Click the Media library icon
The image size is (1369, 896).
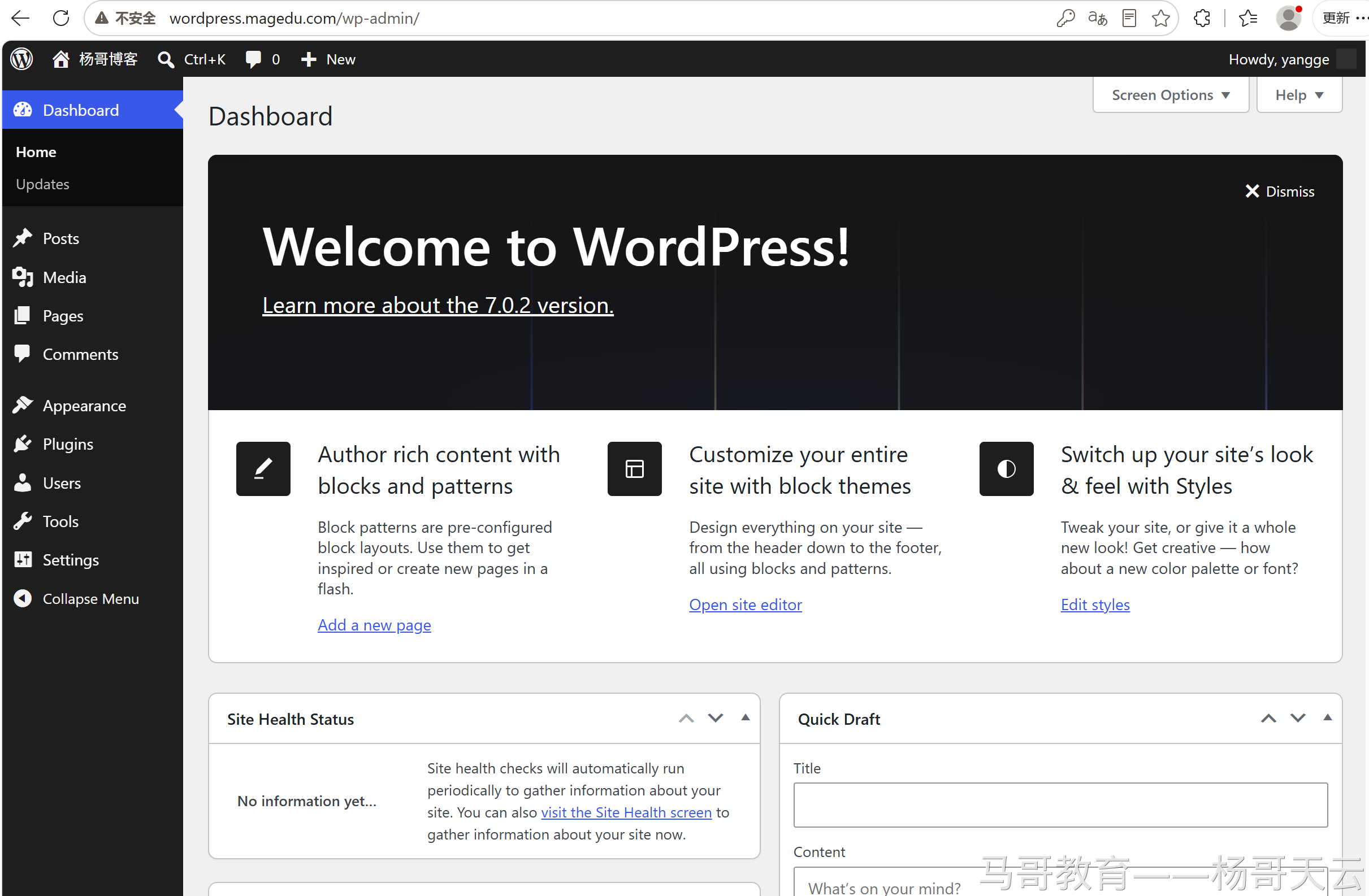click(23, 277)
